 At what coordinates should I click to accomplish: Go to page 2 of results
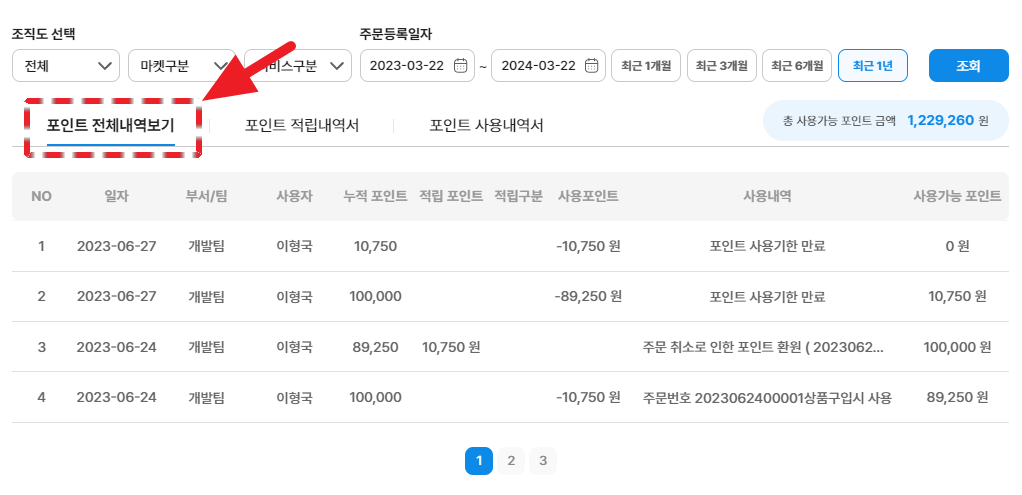[511, 461]
